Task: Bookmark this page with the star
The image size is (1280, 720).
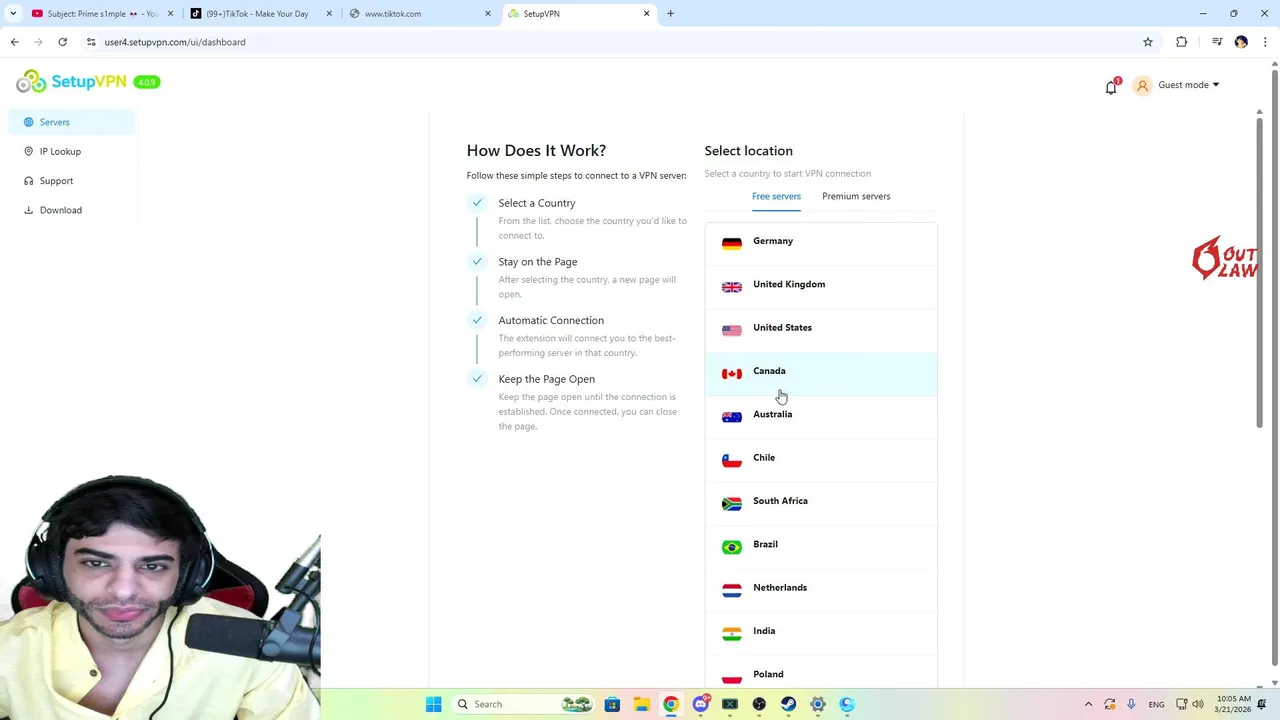Action: (1148, 42)
